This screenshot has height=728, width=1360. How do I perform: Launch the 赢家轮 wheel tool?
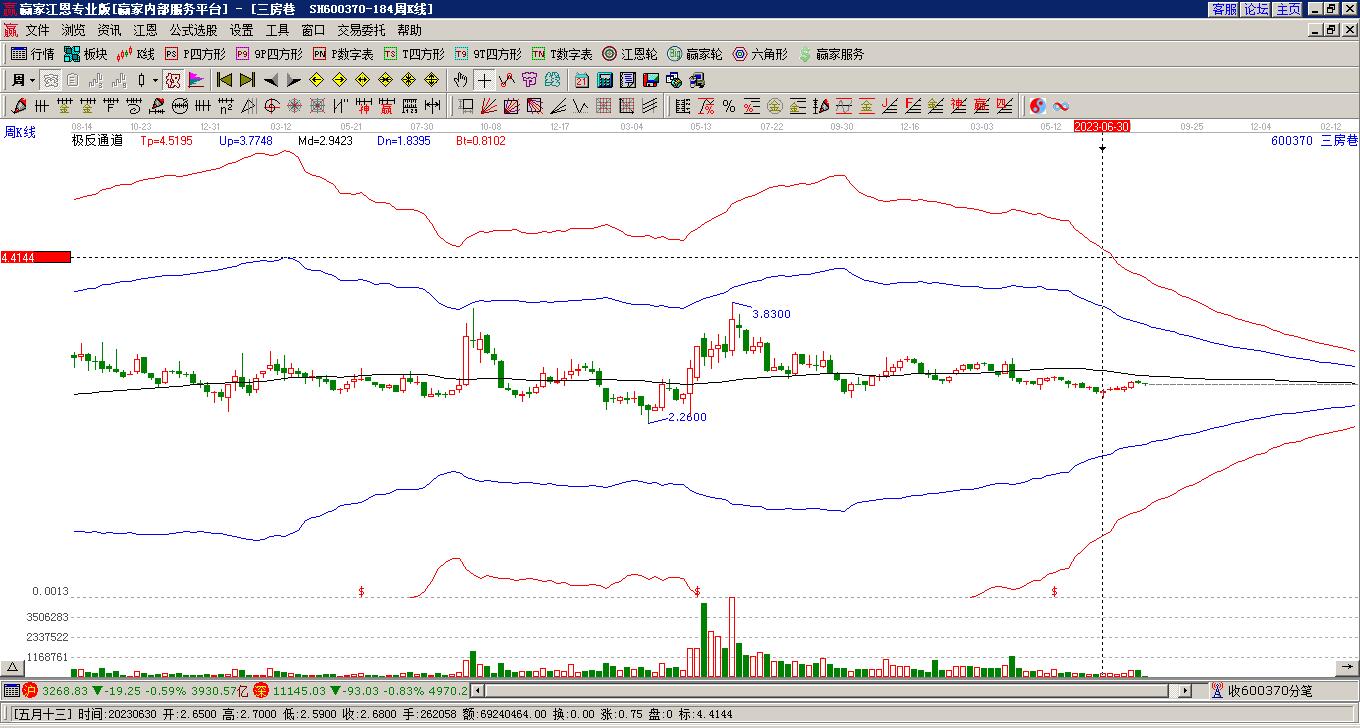(695, 54)
